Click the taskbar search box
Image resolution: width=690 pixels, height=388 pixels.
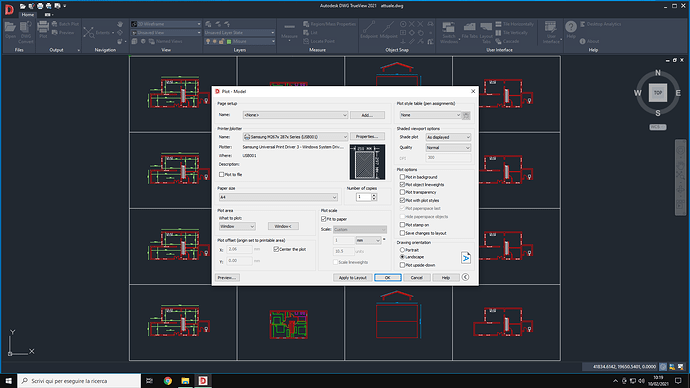click(79, 381)
